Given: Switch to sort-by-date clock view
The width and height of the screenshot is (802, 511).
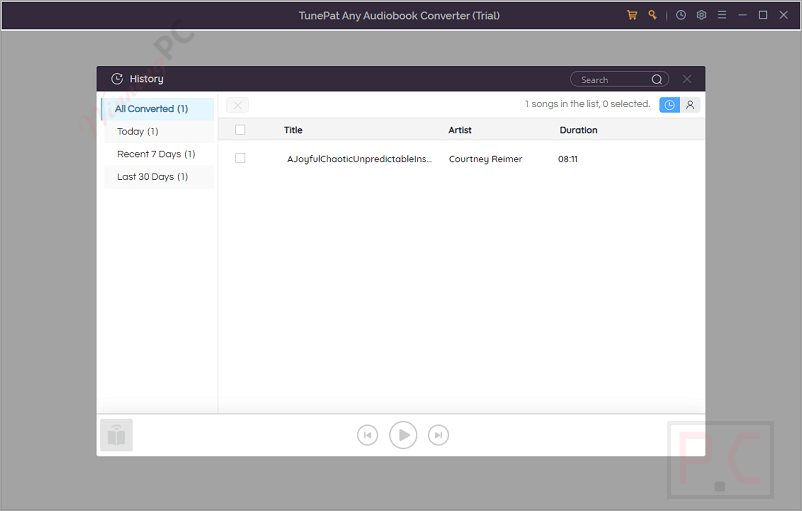Looking at the screenshot, I should (x=669, y=105).
